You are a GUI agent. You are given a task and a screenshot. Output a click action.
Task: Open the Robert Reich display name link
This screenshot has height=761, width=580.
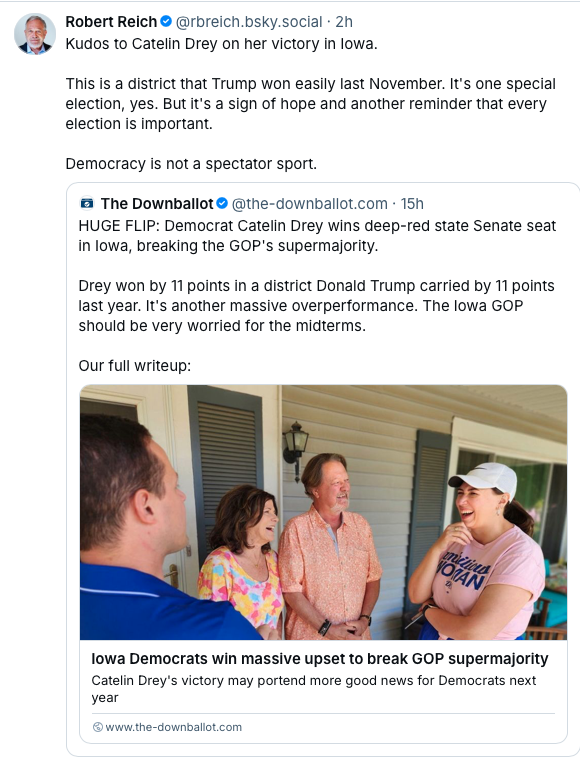tap(111, 22)
